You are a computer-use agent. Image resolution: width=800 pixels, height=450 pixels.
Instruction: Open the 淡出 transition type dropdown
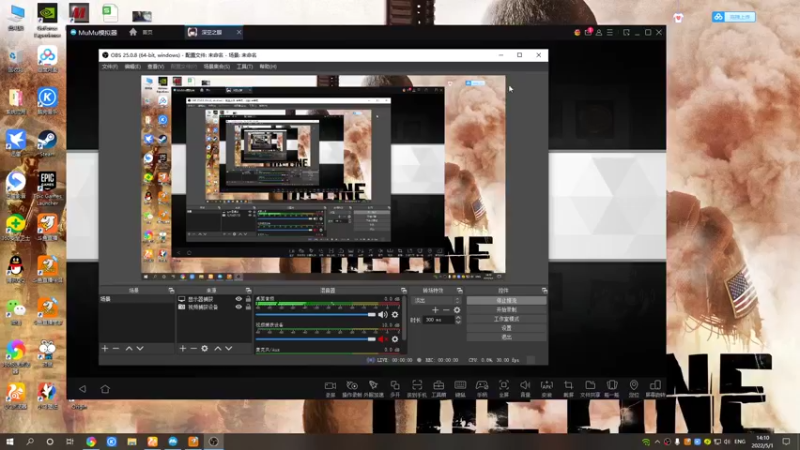pyautogui.click(x=436, y=301)
